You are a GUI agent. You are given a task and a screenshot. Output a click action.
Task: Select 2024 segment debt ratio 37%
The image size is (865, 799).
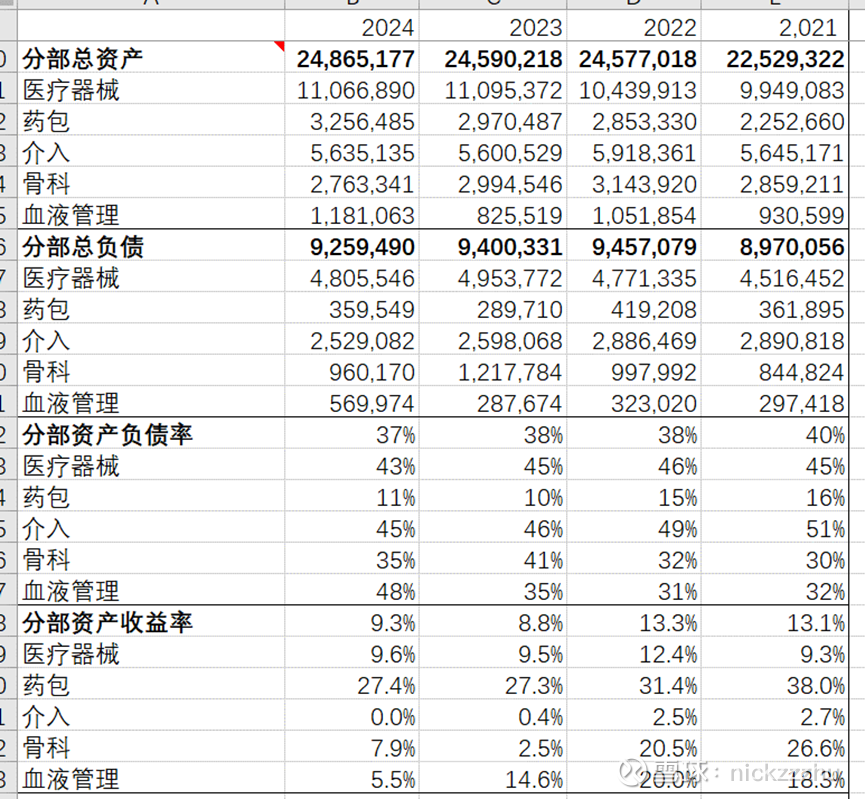[352, 434]
